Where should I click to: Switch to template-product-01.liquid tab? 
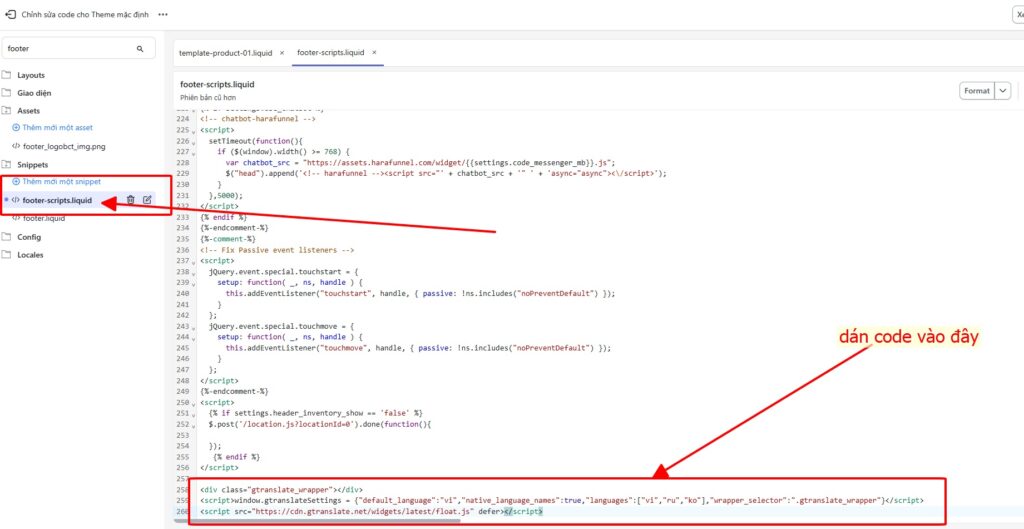pos(225,52)
